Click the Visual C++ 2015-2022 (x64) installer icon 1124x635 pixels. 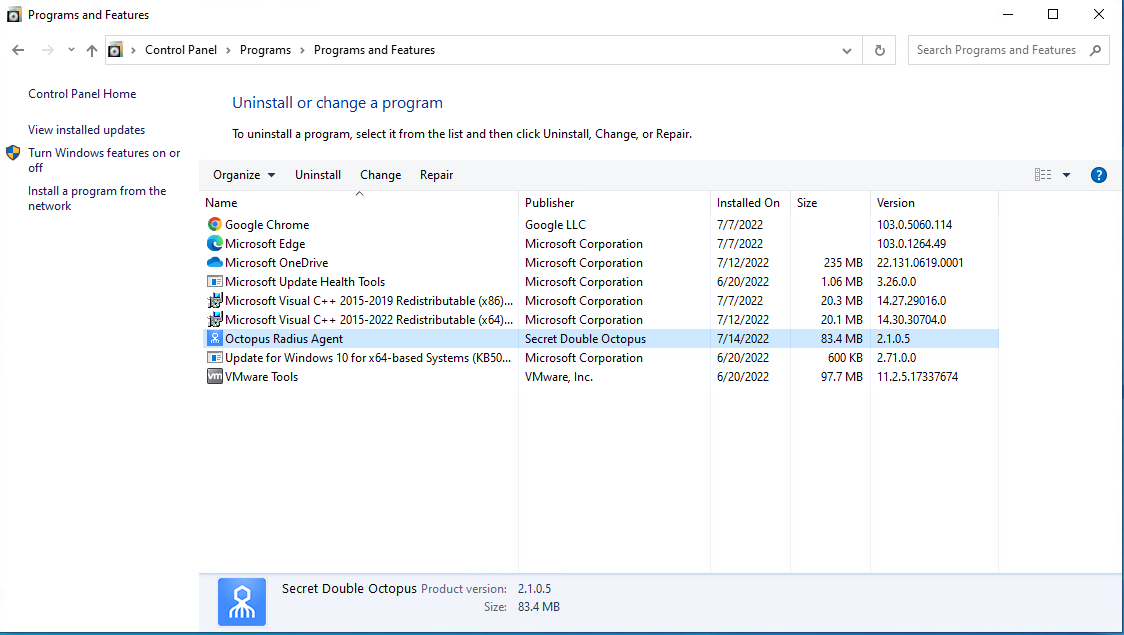tap(214, 320)
